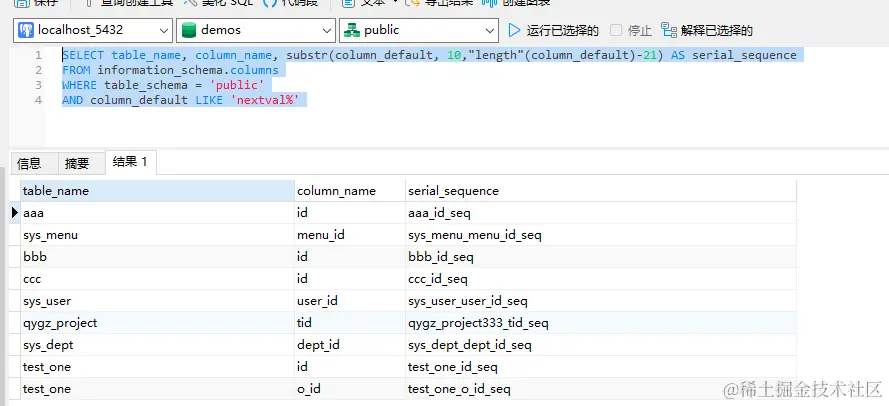The image size is (889, 406).
Task: Open the public schema dropdown
Action: pyautogui.click(x=419, y=30)
